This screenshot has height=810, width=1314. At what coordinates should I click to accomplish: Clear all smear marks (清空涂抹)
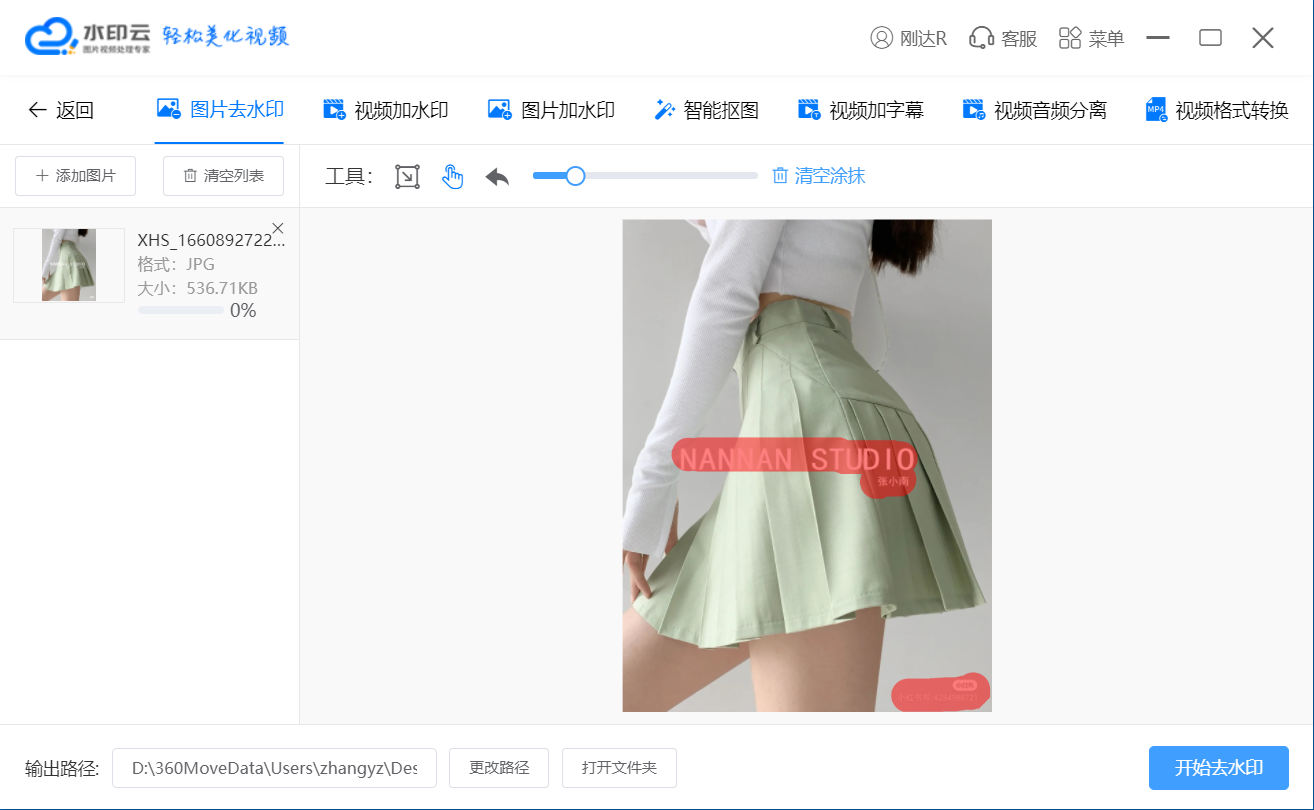pos(819,176)
